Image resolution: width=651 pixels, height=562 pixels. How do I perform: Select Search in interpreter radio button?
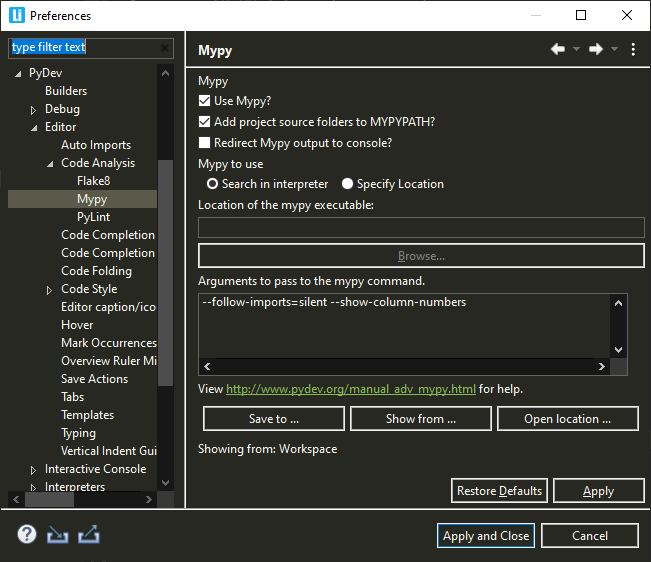tap(212, 184)
